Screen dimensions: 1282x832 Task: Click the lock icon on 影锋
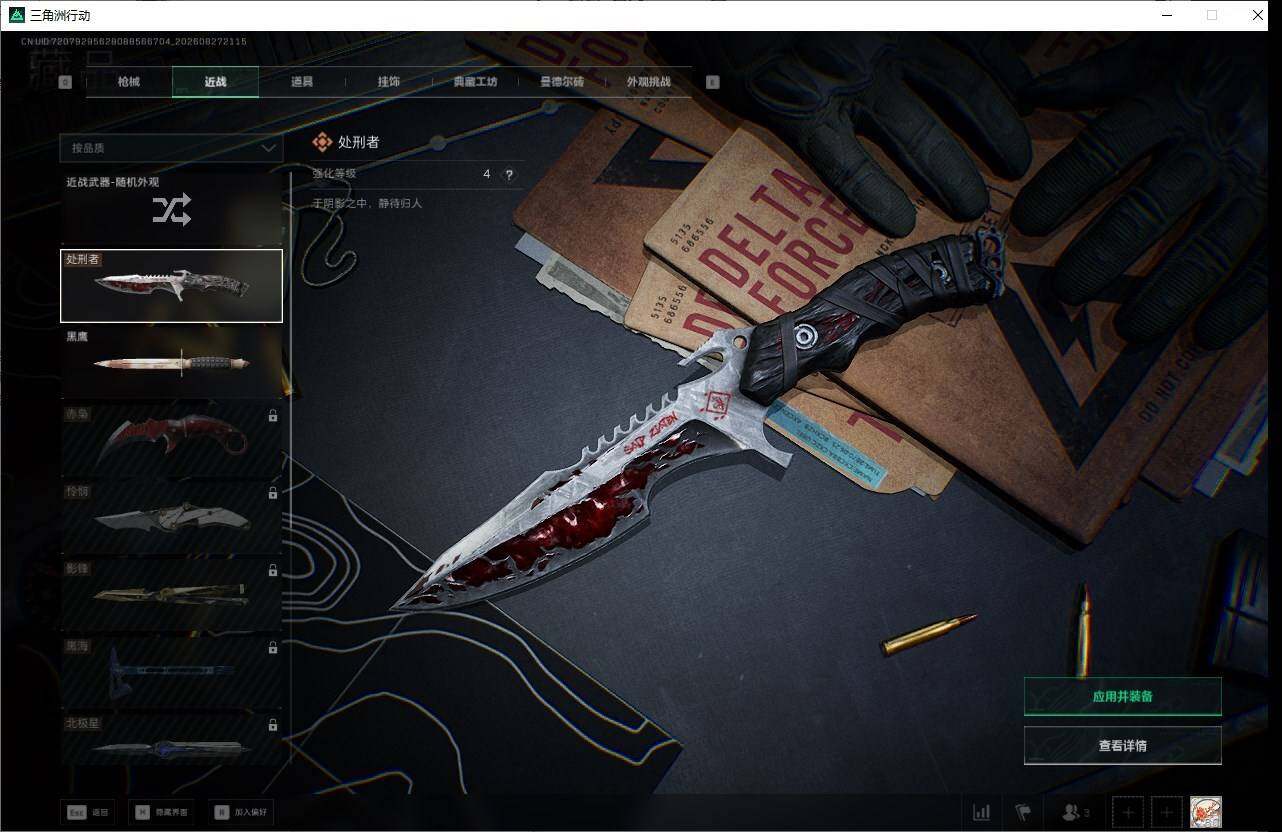(273, 570)
